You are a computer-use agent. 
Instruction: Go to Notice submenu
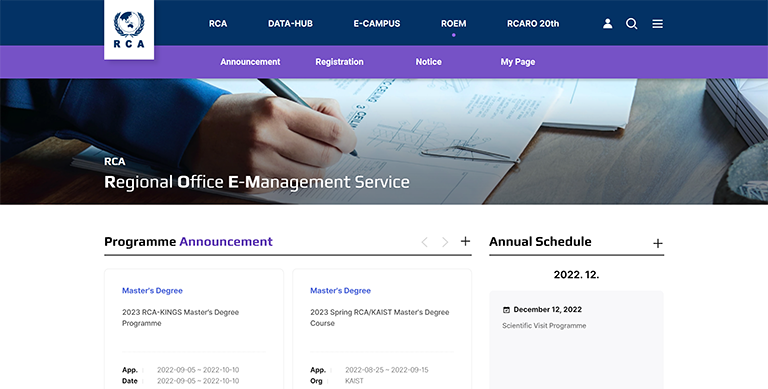tap(429, 62)
